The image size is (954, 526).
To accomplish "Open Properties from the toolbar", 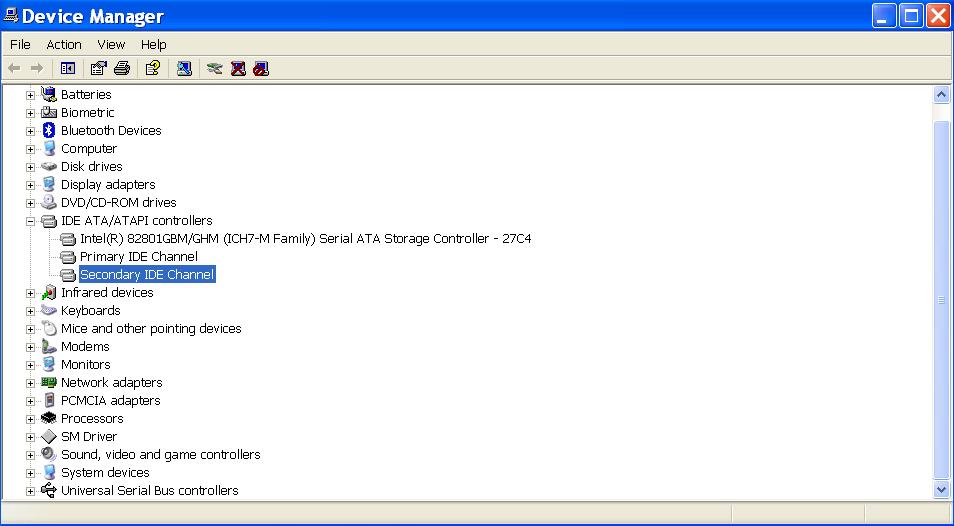I will tap(98, 69).
